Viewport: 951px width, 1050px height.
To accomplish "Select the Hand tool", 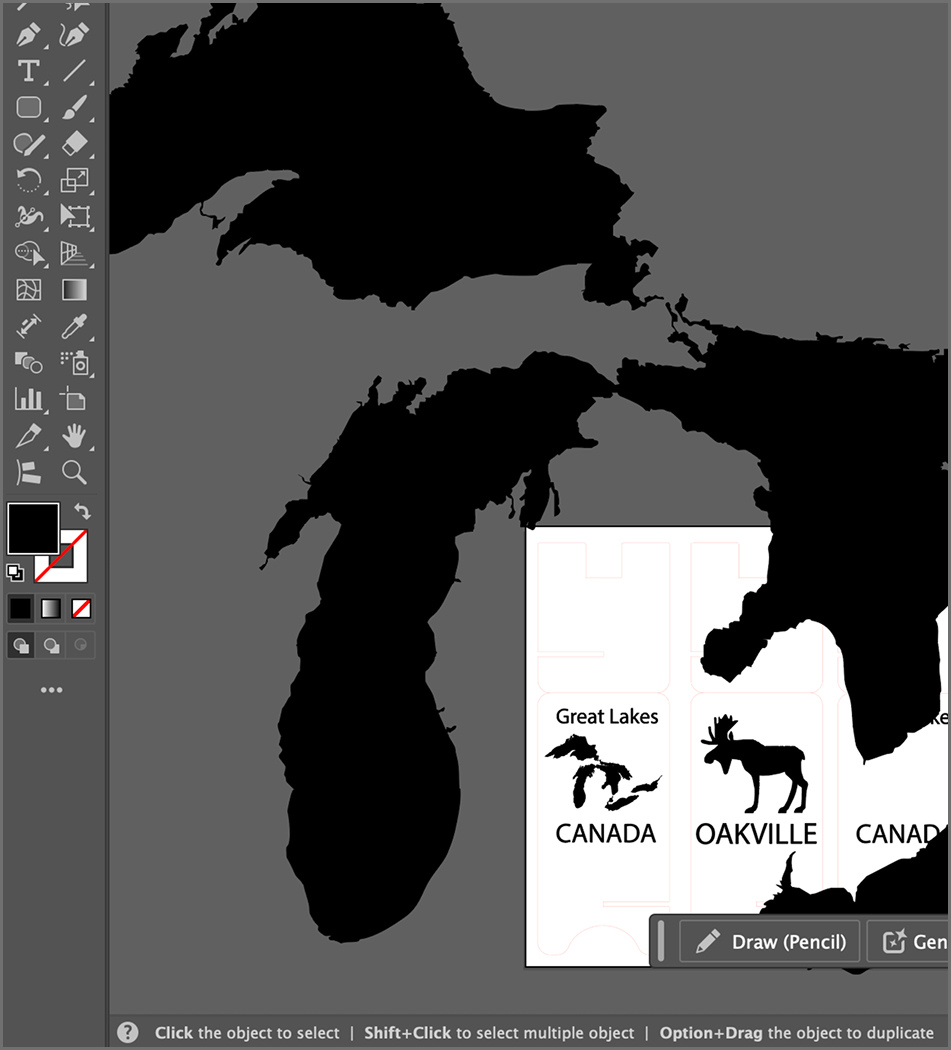I will coord(75,435).
